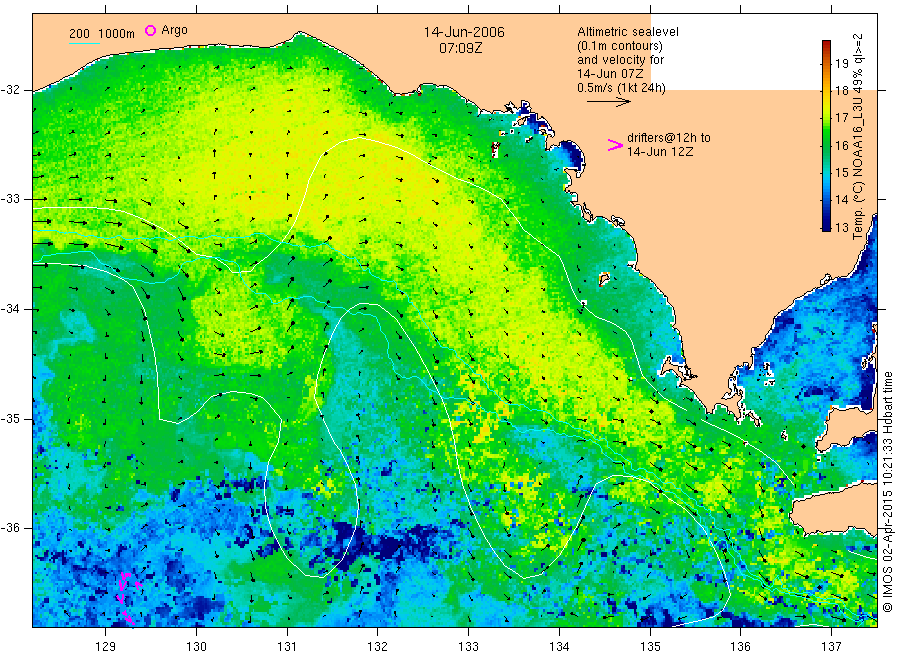
Task: Click the longitude label 129
Action: click(x=106, y=647)
